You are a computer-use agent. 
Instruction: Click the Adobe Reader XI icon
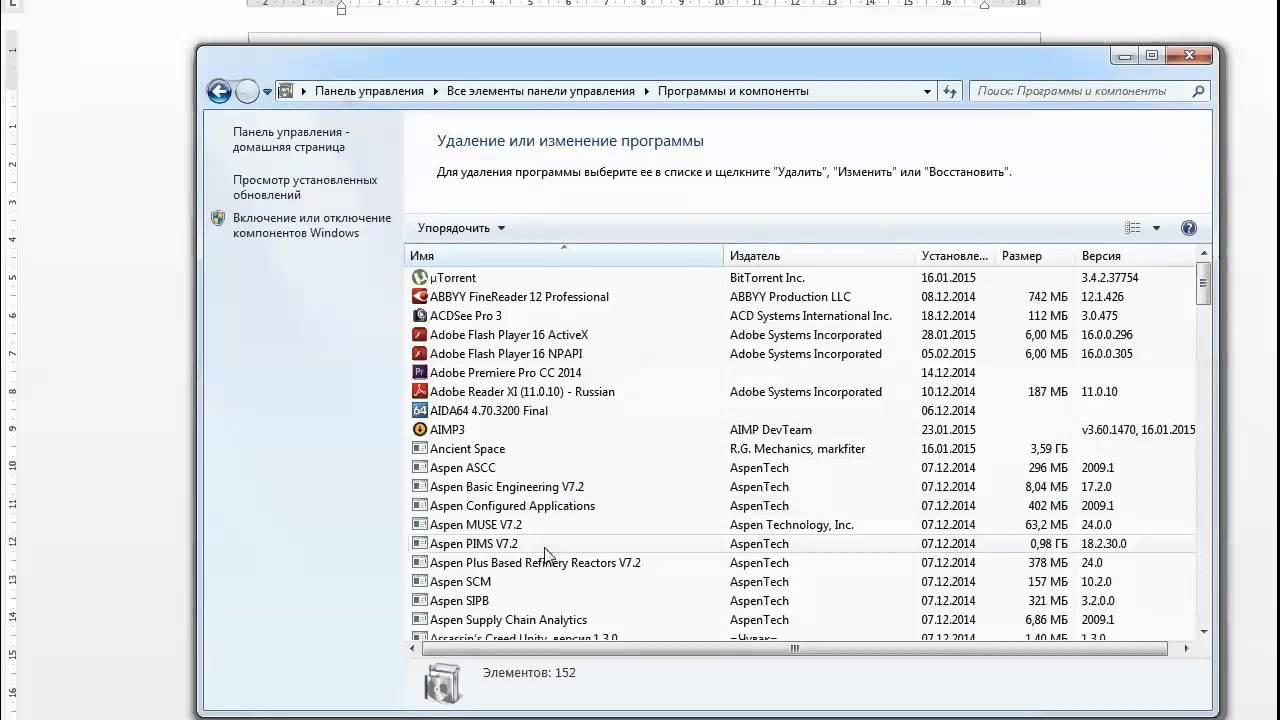coord(420,391)
